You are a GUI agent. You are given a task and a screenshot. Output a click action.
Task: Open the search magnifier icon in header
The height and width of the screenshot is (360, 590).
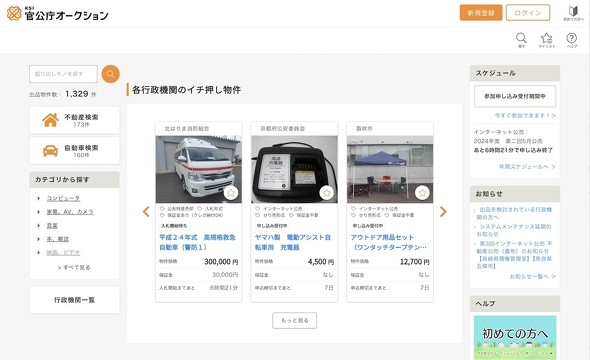point(521,39)
